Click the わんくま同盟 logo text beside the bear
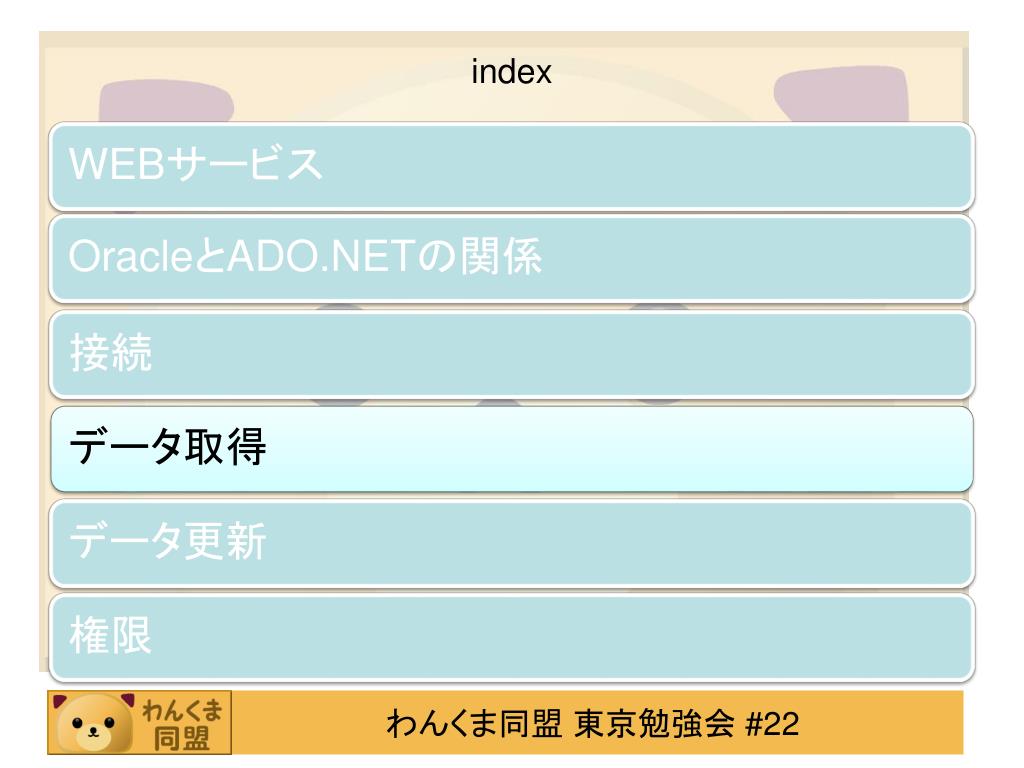1024x768 pixels. click(x=182, y=724)
